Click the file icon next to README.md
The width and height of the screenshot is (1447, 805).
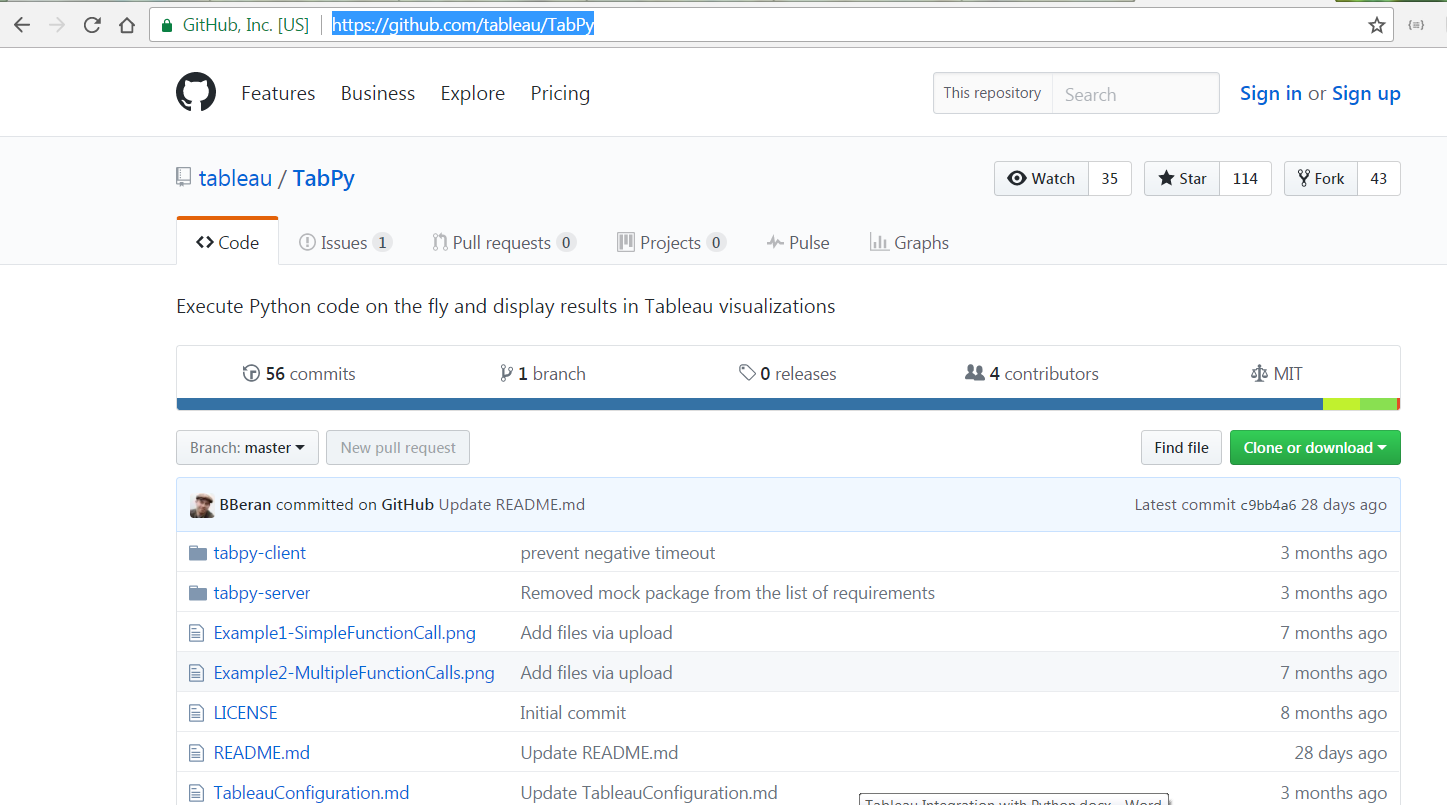(x=196, y=753)
